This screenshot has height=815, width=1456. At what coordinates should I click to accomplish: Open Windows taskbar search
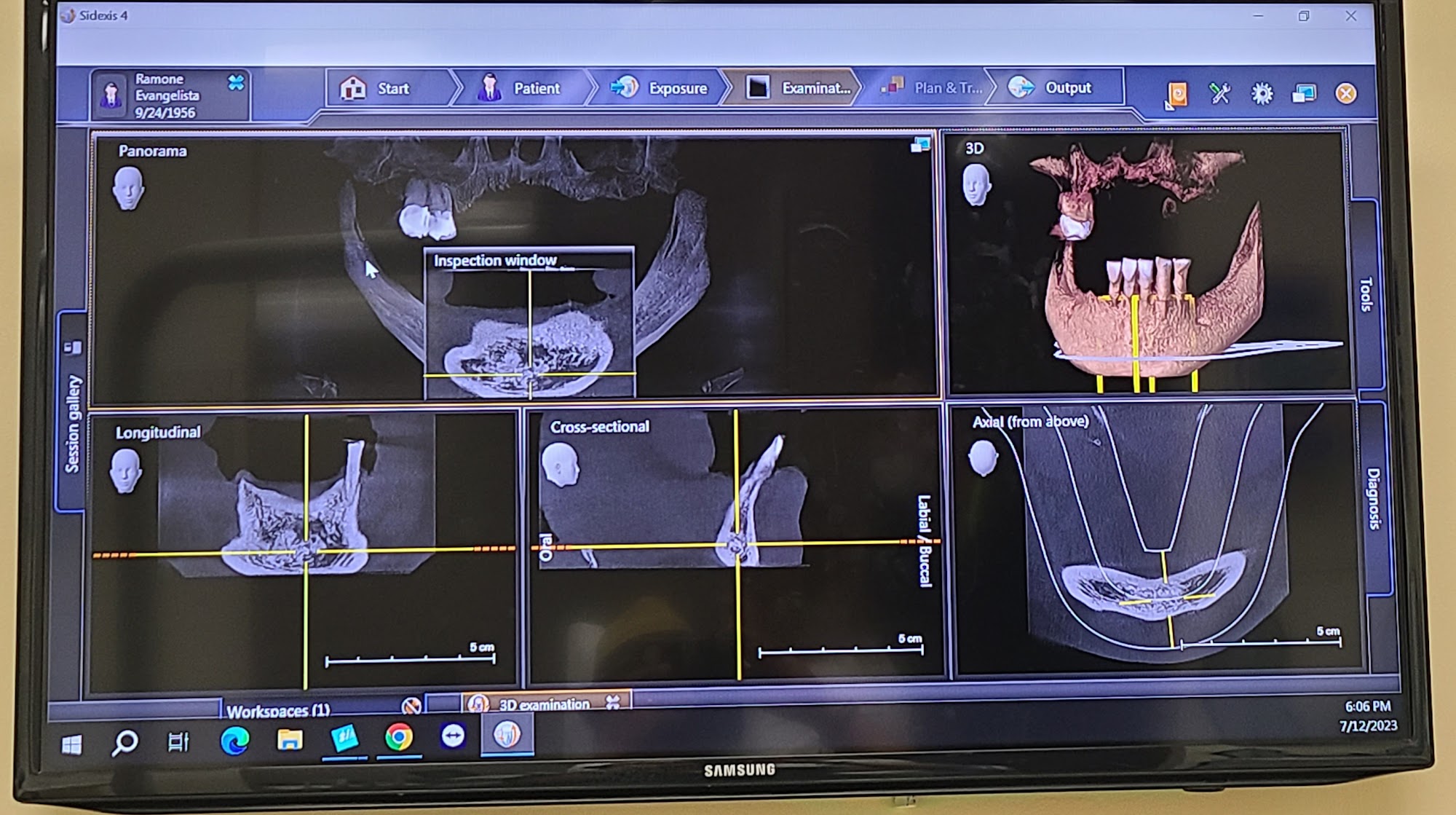click(125, 744)
